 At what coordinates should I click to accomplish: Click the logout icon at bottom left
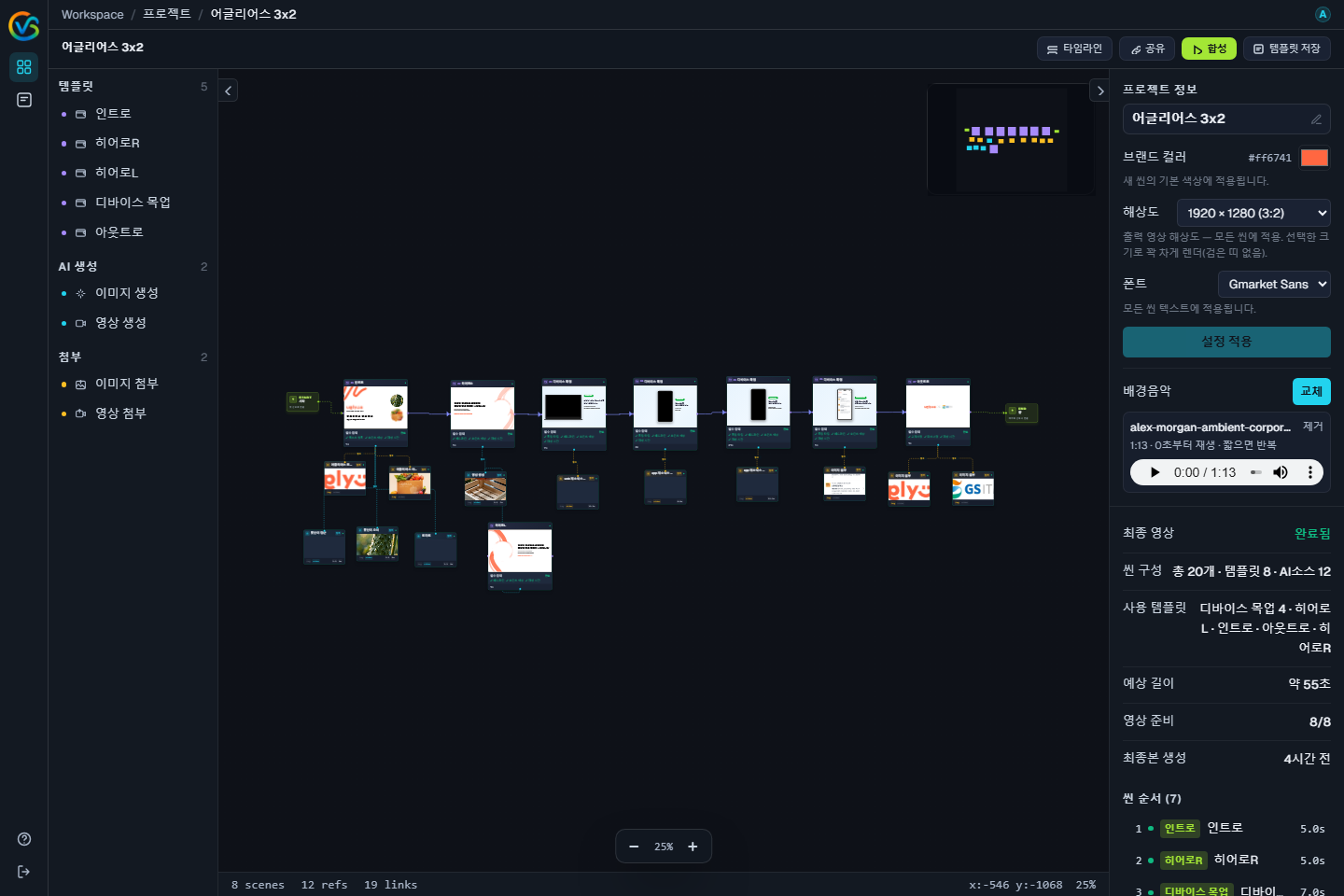(24, 872)
